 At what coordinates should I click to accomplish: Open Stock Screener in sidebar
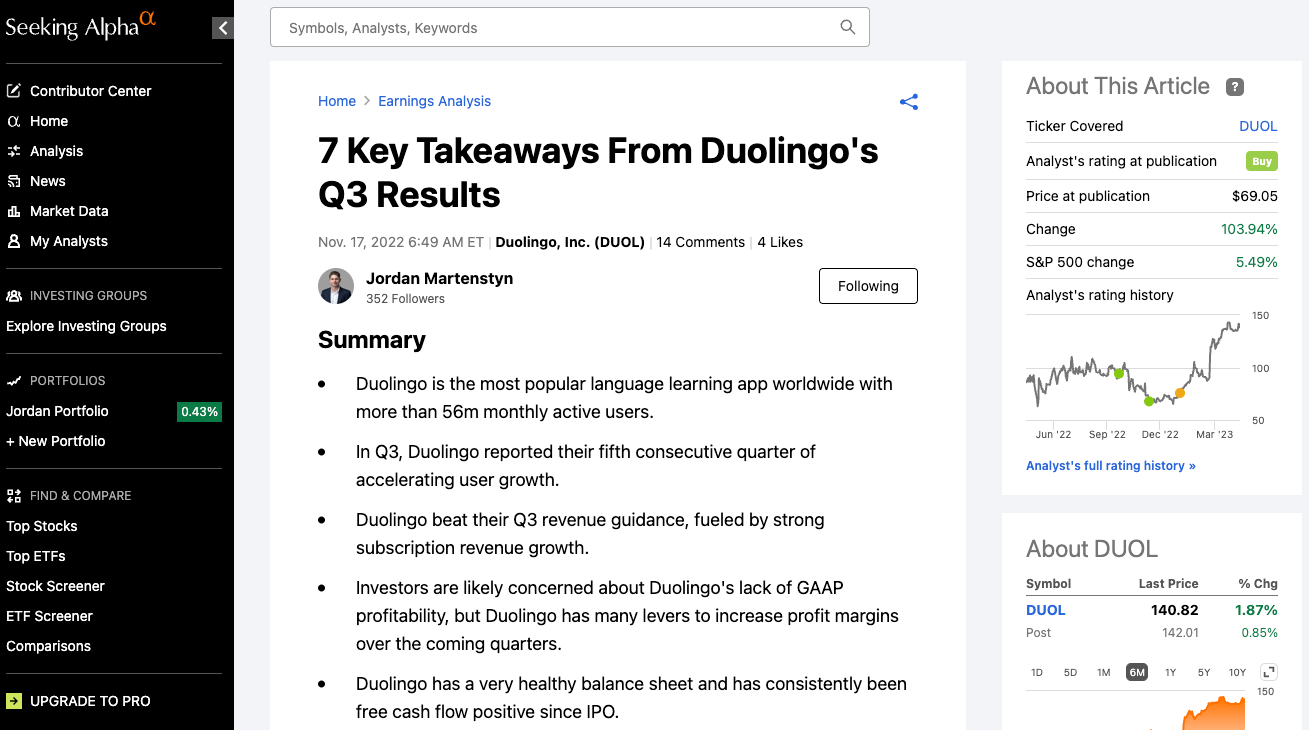click(55, 586)
